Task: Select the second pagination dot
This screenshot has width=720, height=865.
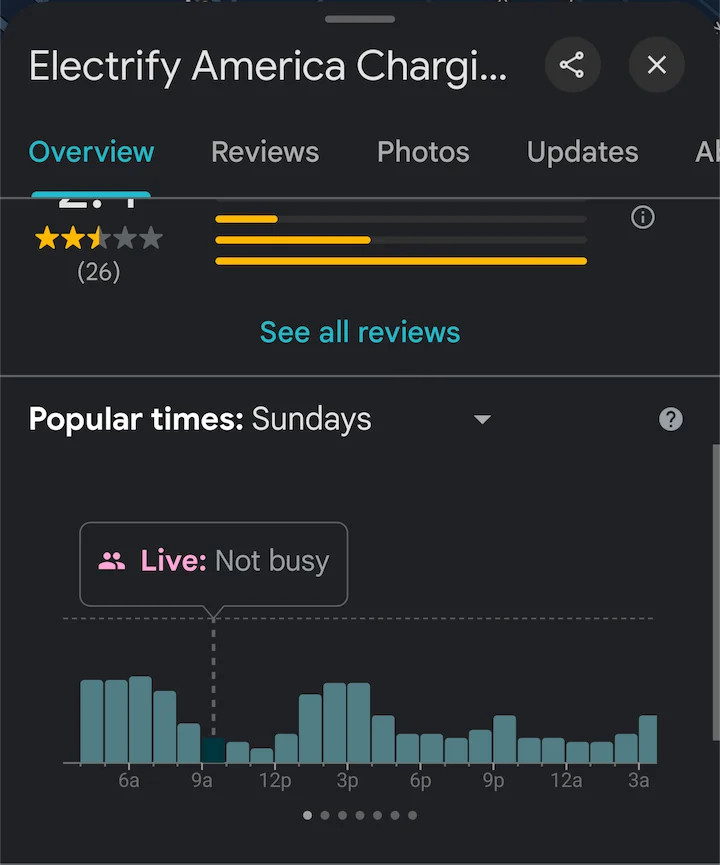Action: tap(325, 815)
